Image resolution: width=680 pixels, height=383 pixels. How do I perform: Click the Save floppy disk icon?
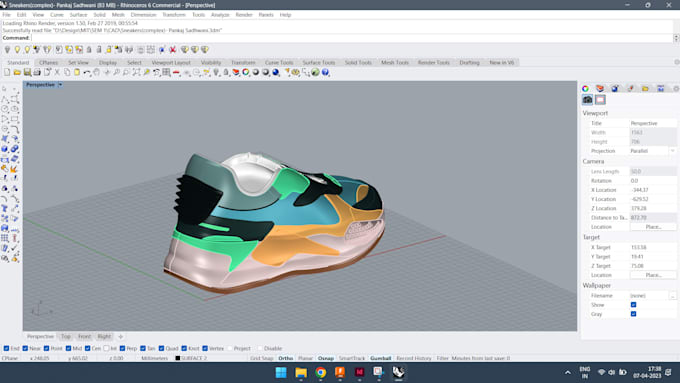pos(27,72)
